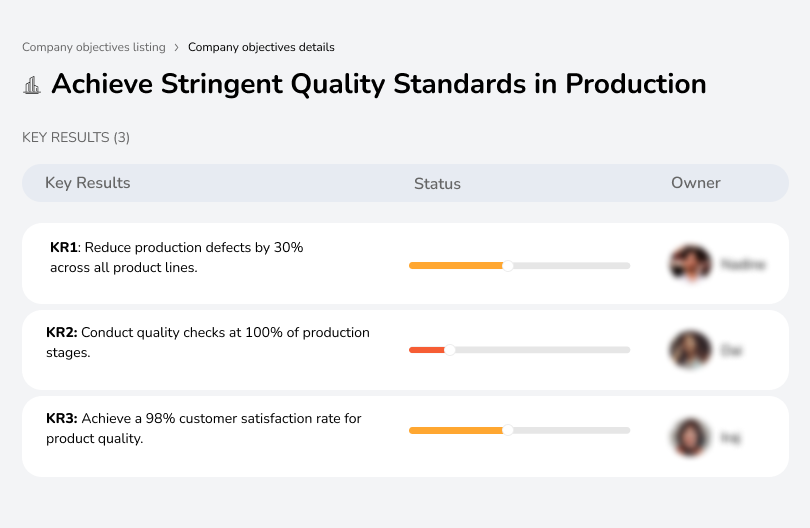Screen dimensions: 810x528
Task: Click the breadcrumb chevron separator arrow
Action: pyautogui.click(x=176, y=47)
